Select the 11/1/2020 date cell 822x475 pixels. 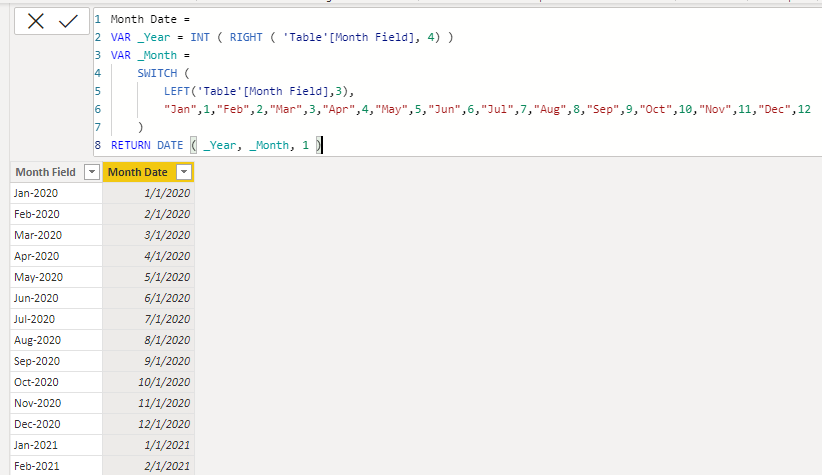[x=148, y=403]
